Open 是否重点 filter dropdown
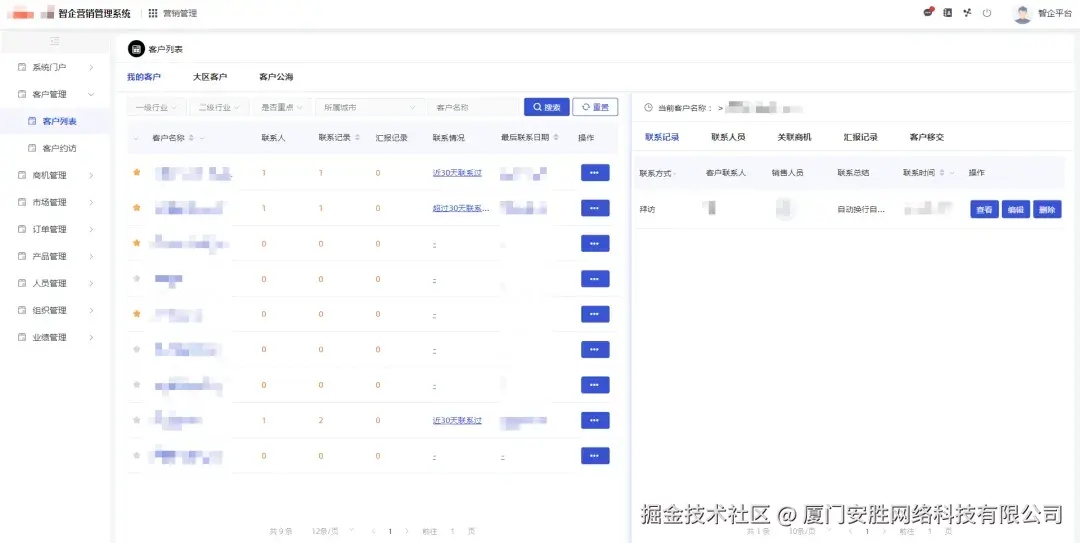Screen dimensions: 1080x543 [x=282, y=107]
